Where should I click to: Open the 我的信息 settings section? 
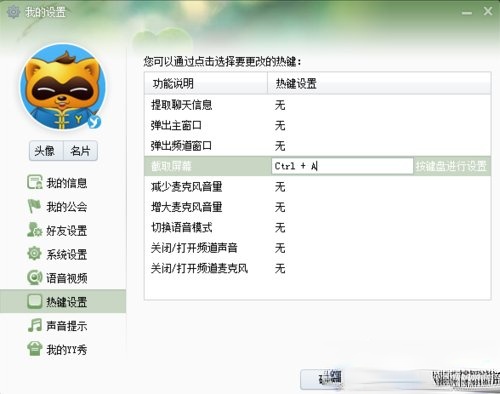(63, 183)
